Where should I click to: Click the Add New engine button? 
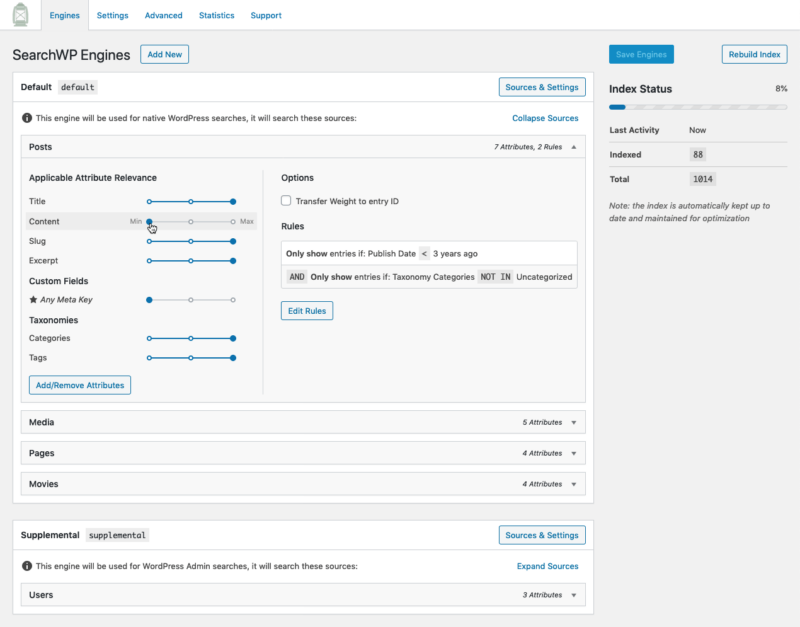(164, 54)
